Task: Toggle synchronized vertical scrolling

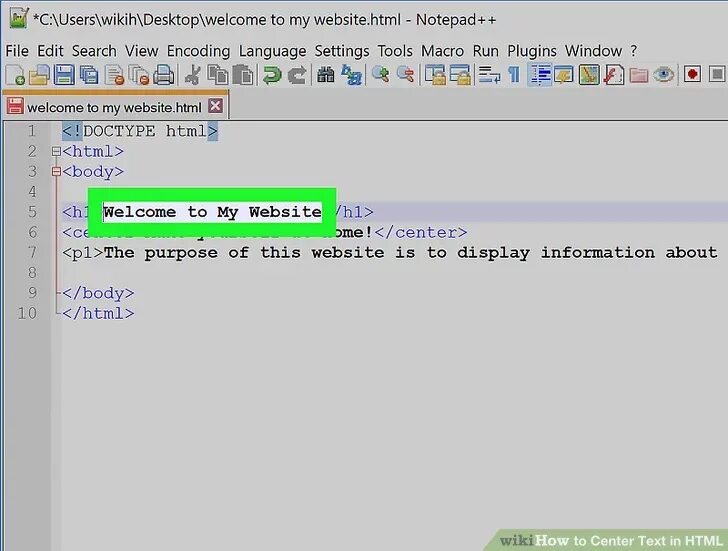Action: coord(435,75)
